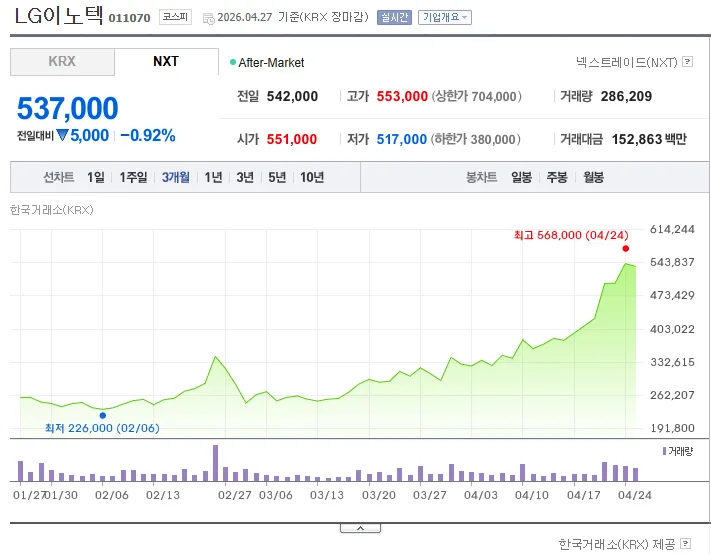Click the 614,244 y-axis label
The height and width of the screenshot is (554, 711).
click(x=672, y=229)
